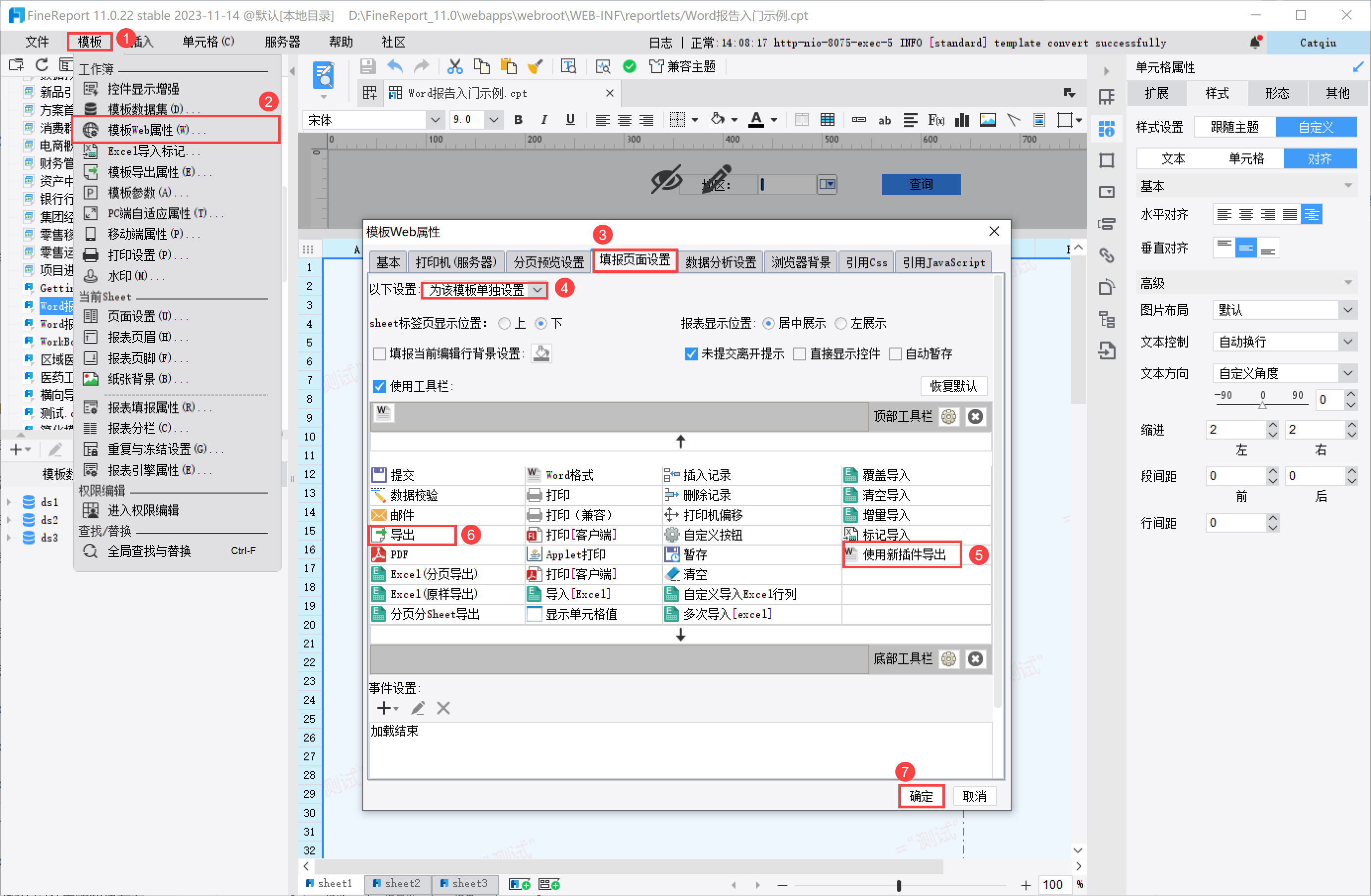Open the font size dropdown
1371x896 pixels.
pyautogui.click(x=493, y=119)
